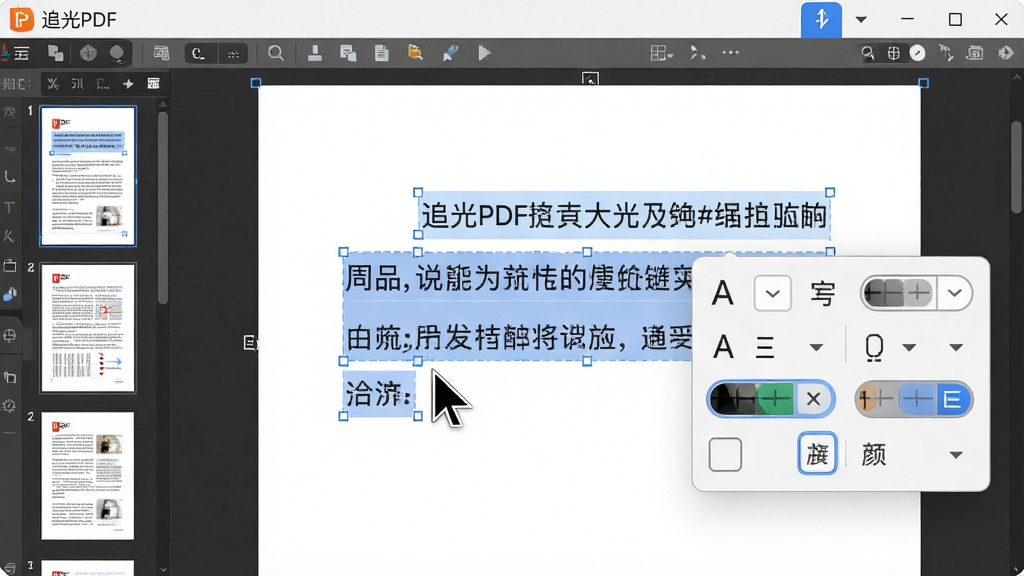Click the small text block '洽济:'
Image resolution: width=1024 pixels, height=576 pixels.
[379, 394]
